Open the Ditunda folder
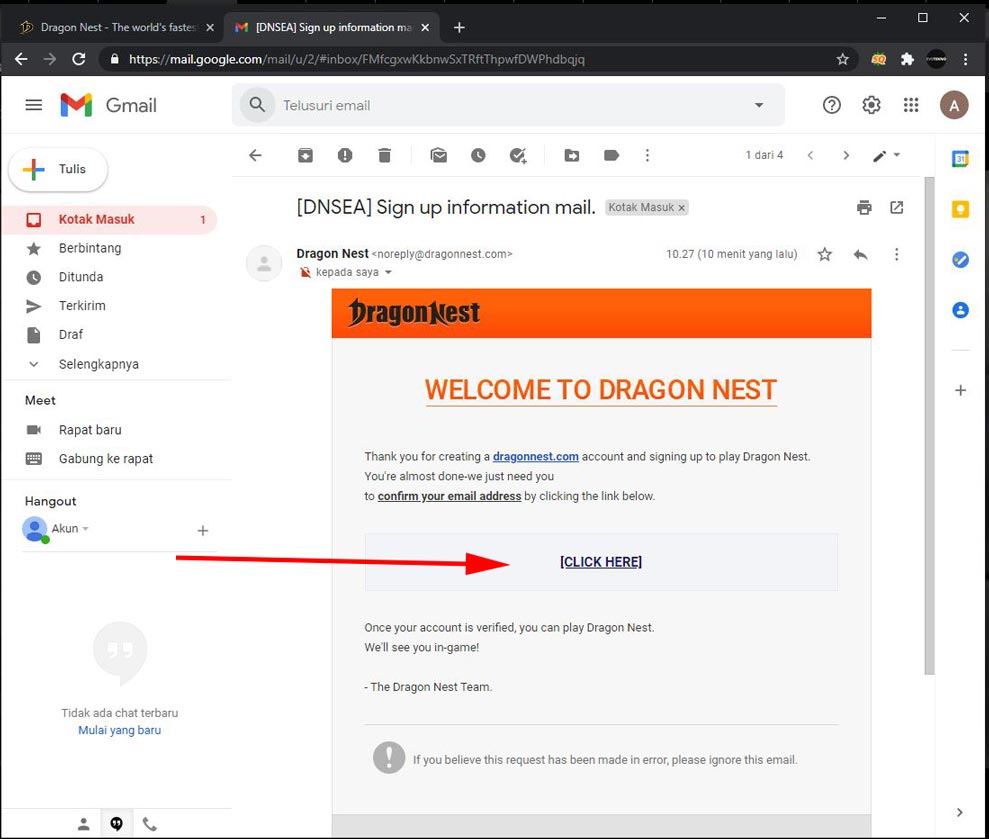 pyautogui.click(x=81, y=277)
